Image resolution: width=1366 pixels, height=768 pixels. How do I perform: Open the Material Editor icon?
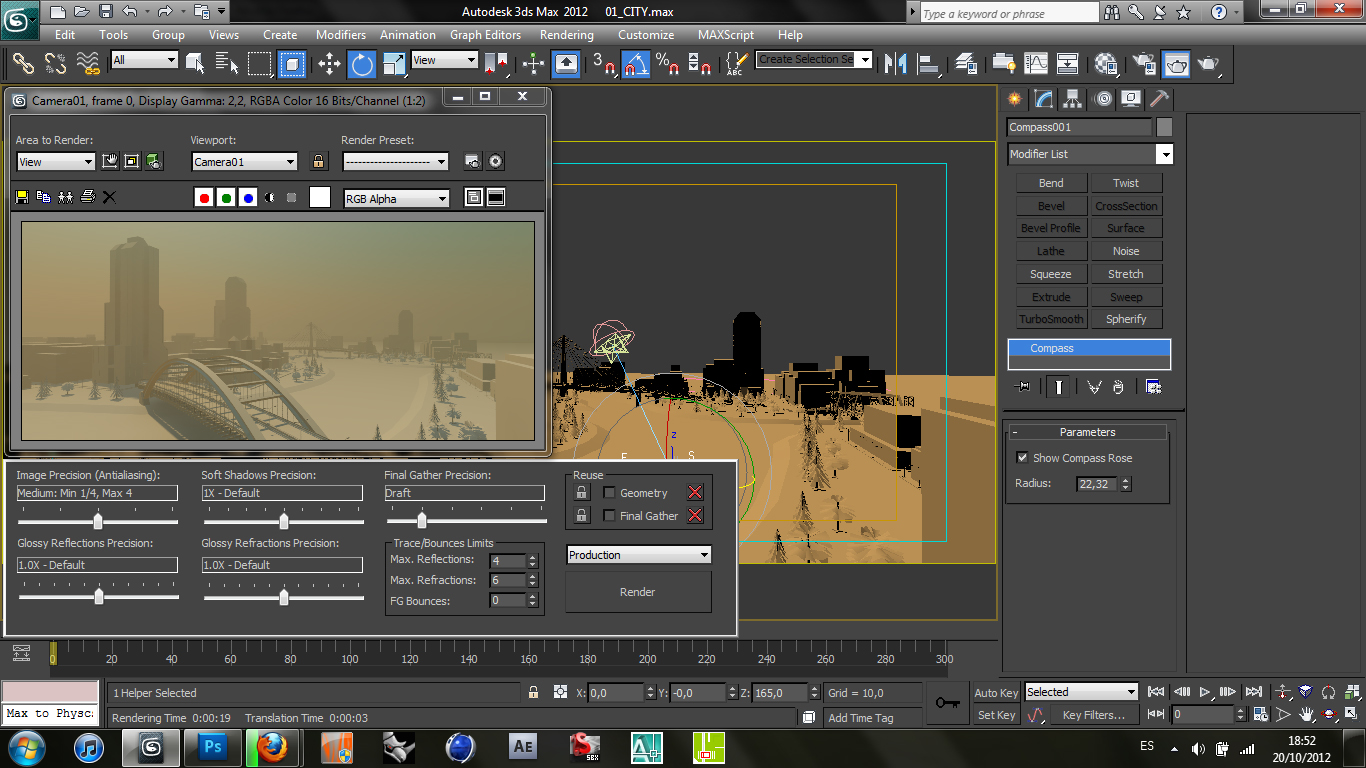click(x=1106, y=64)
